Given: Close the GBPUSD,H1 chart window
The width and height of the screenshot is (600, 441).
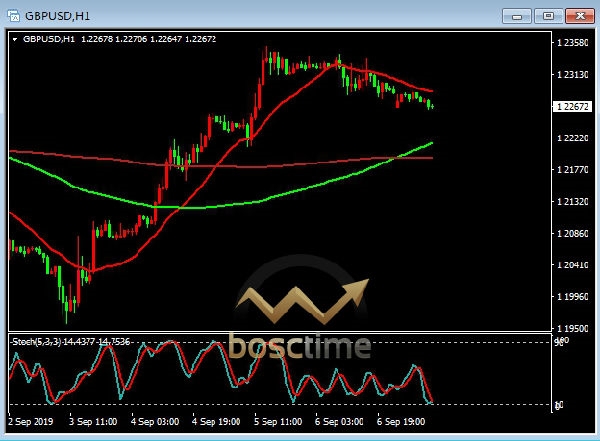Looking at the screenshot, I should tap(580, 16).
